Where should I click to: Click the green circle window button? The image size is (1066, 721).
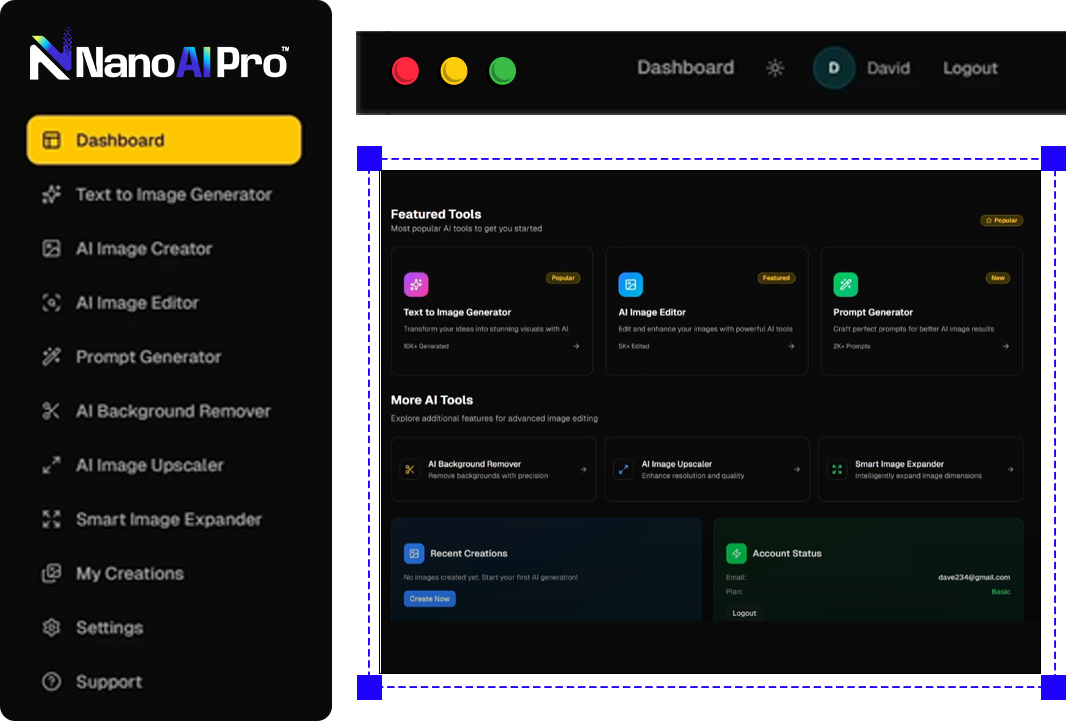pyautogui.click(x=502, y=71)
